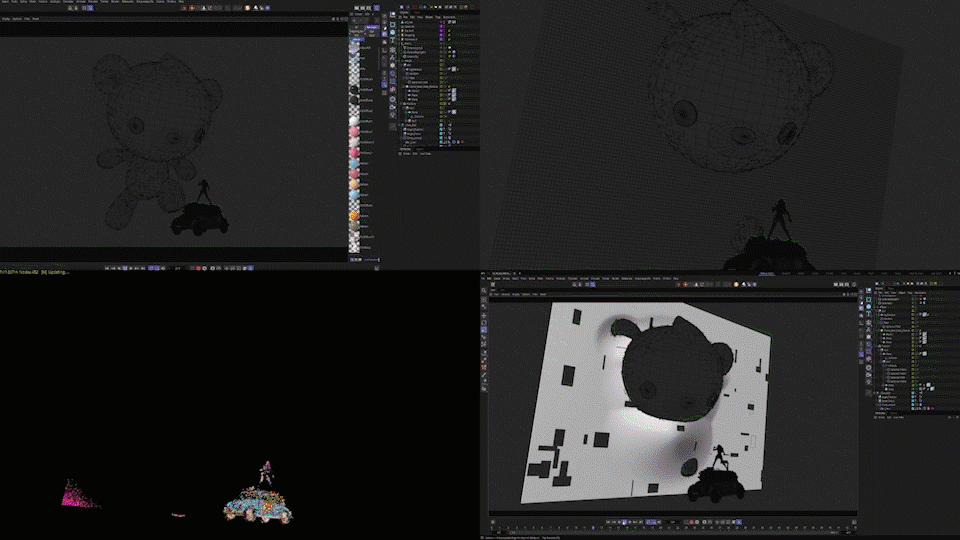Viewport: 960px width, 540px height.
Task: Select the grey material sphere near list bottom
Action: [x=354, y=226]
